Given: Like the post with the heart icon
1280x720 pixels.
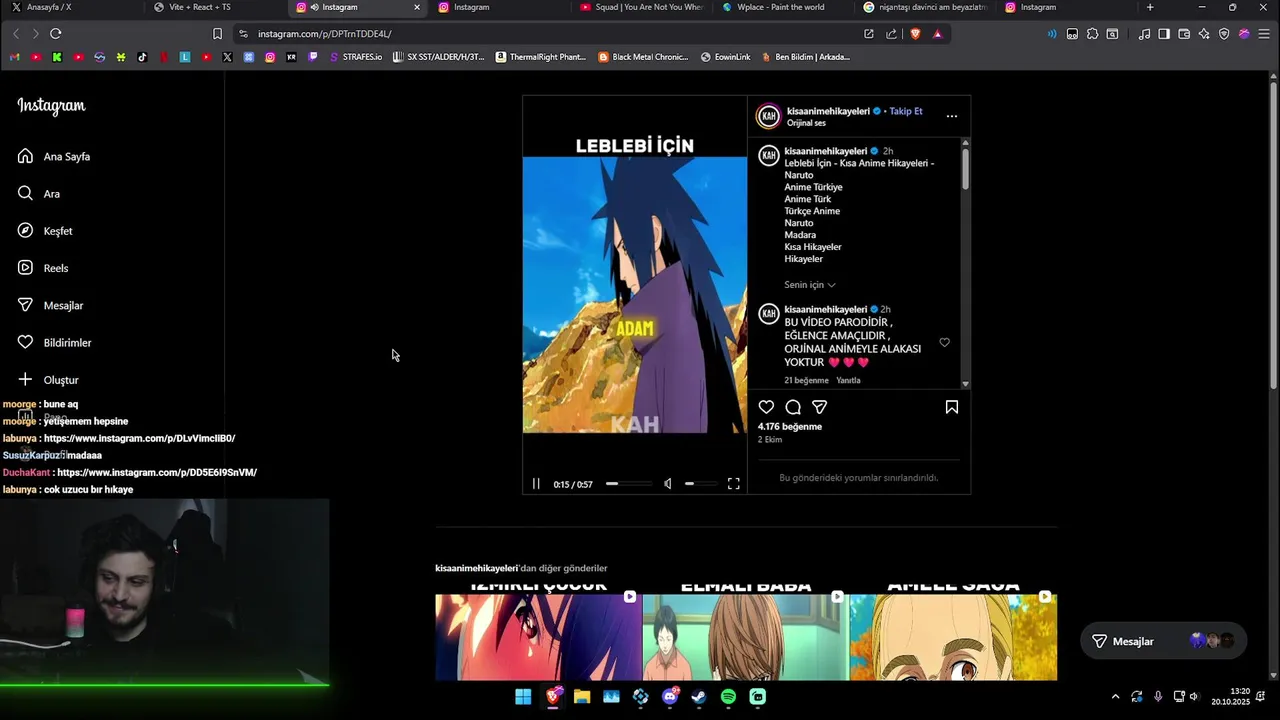Looking at the screenshot, I should tap(766, 407).
